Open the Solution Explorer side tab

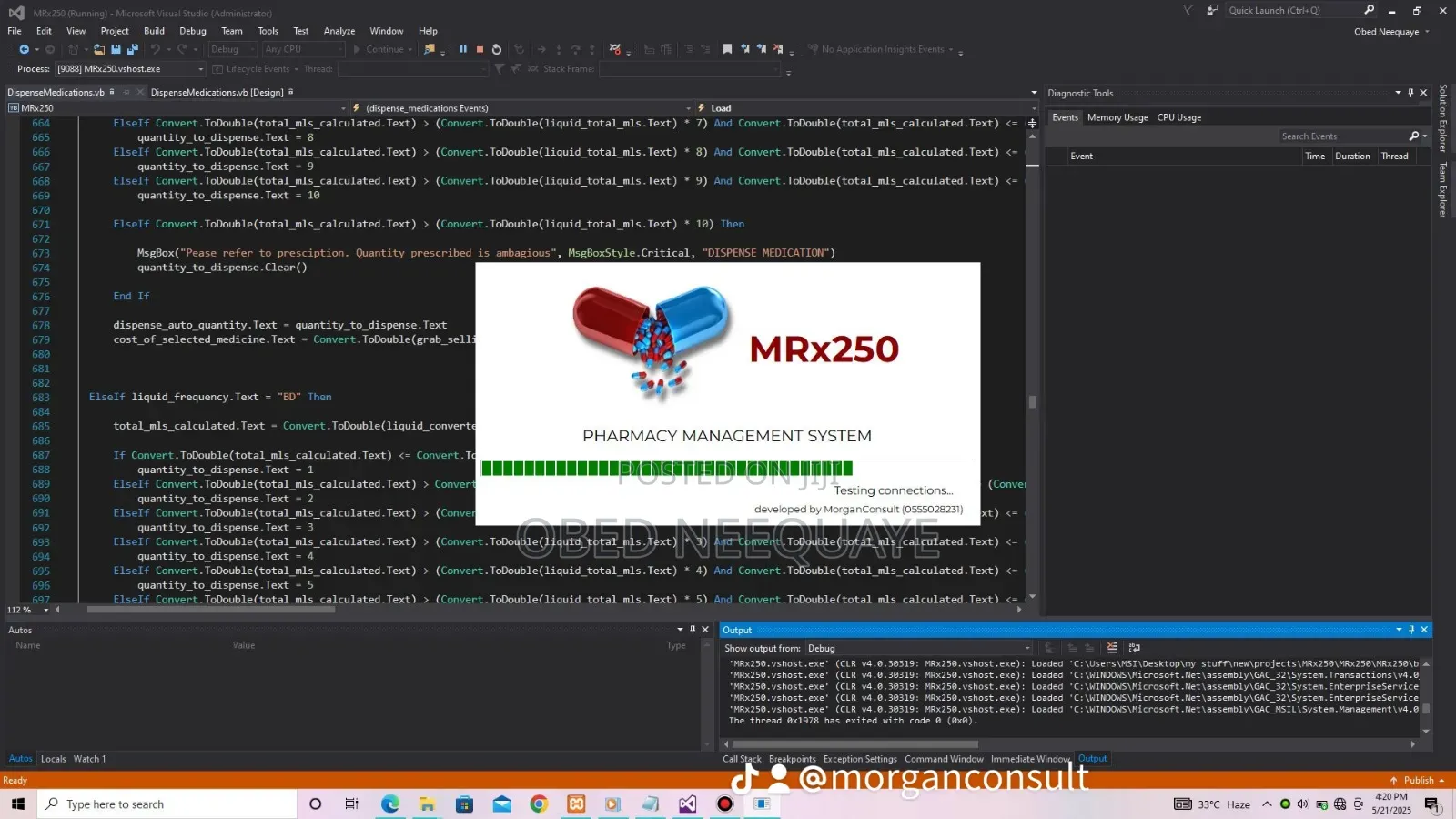click(x=1443, y=117)
